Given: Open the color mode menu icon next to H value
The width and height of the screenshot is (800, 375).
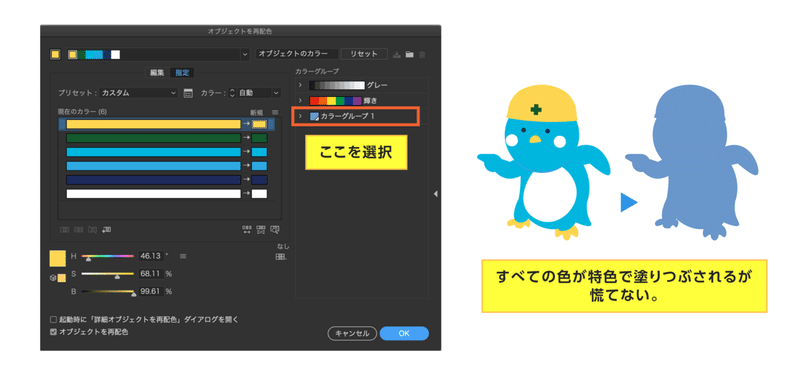Looking at the screenshot, I should 183,256.
